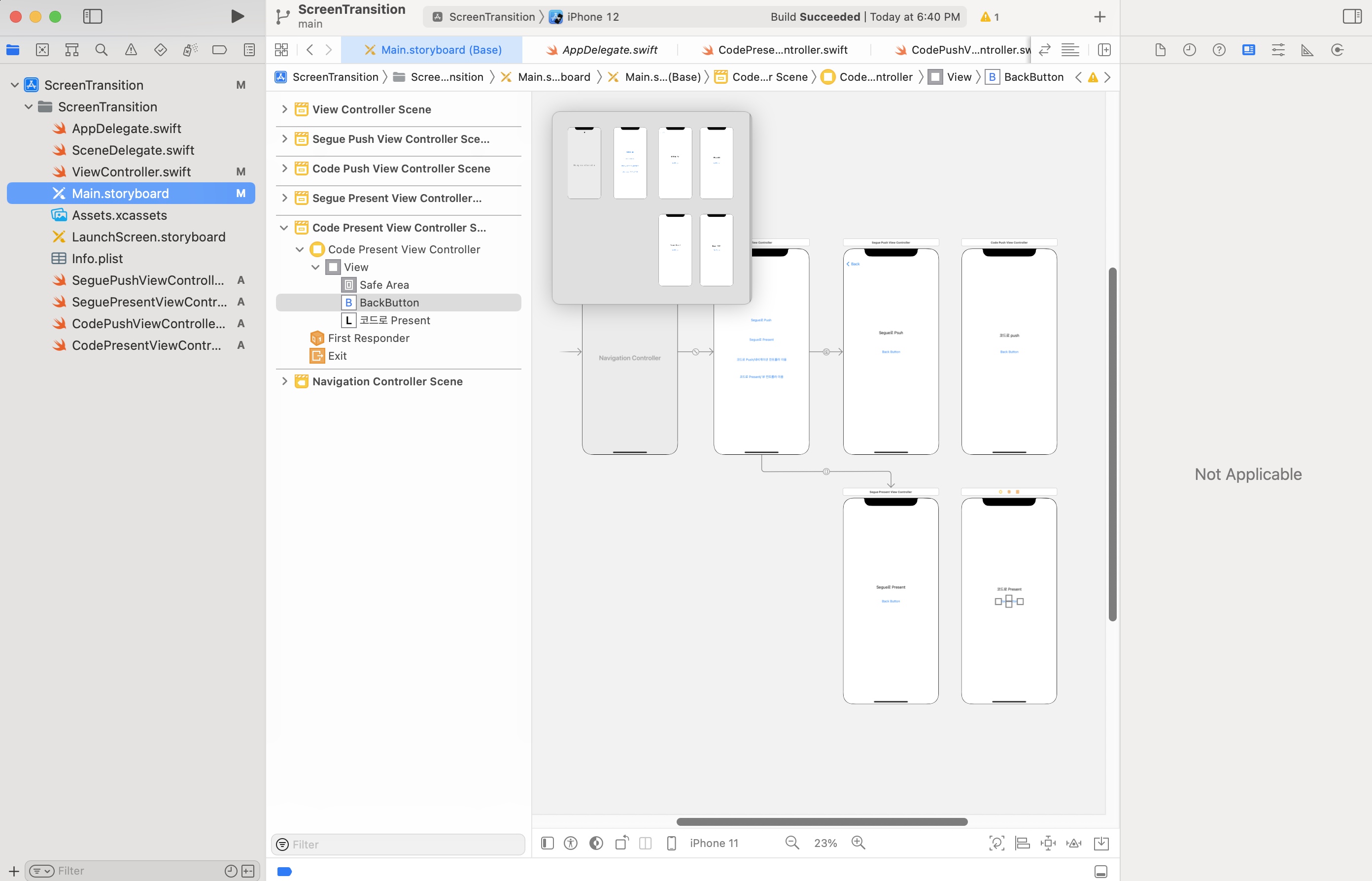Toggle the left navigator sidebar

coord(92,17)
